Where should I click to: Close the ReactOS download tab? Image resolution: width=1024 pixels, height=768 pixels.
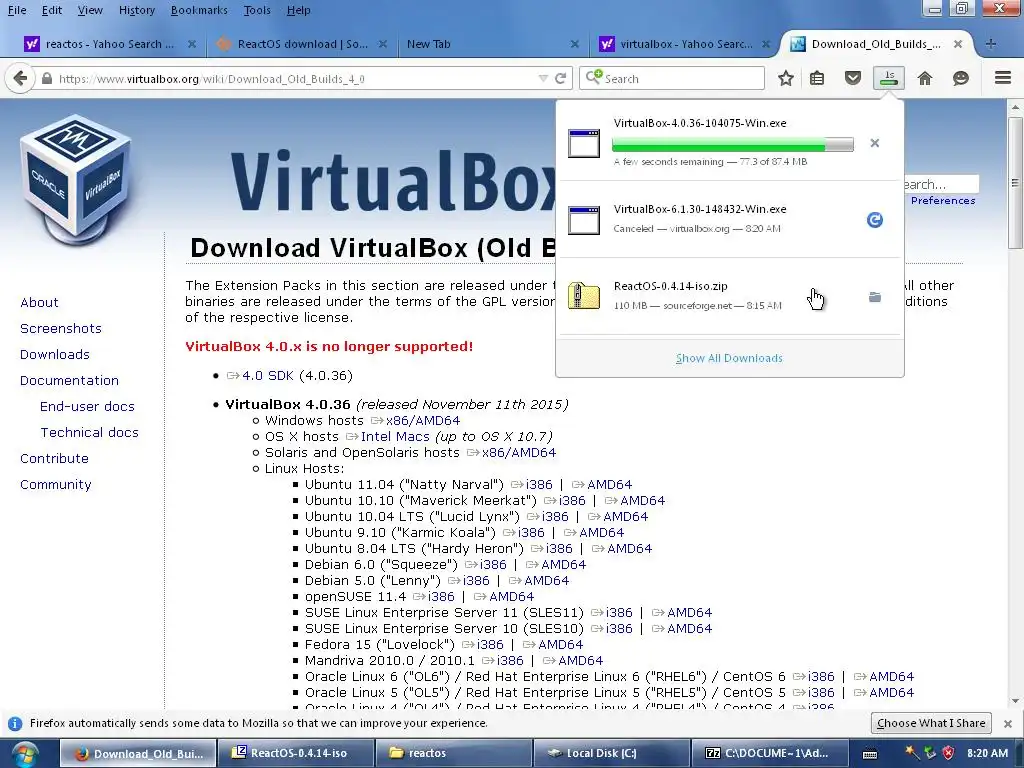coord(383,44)
